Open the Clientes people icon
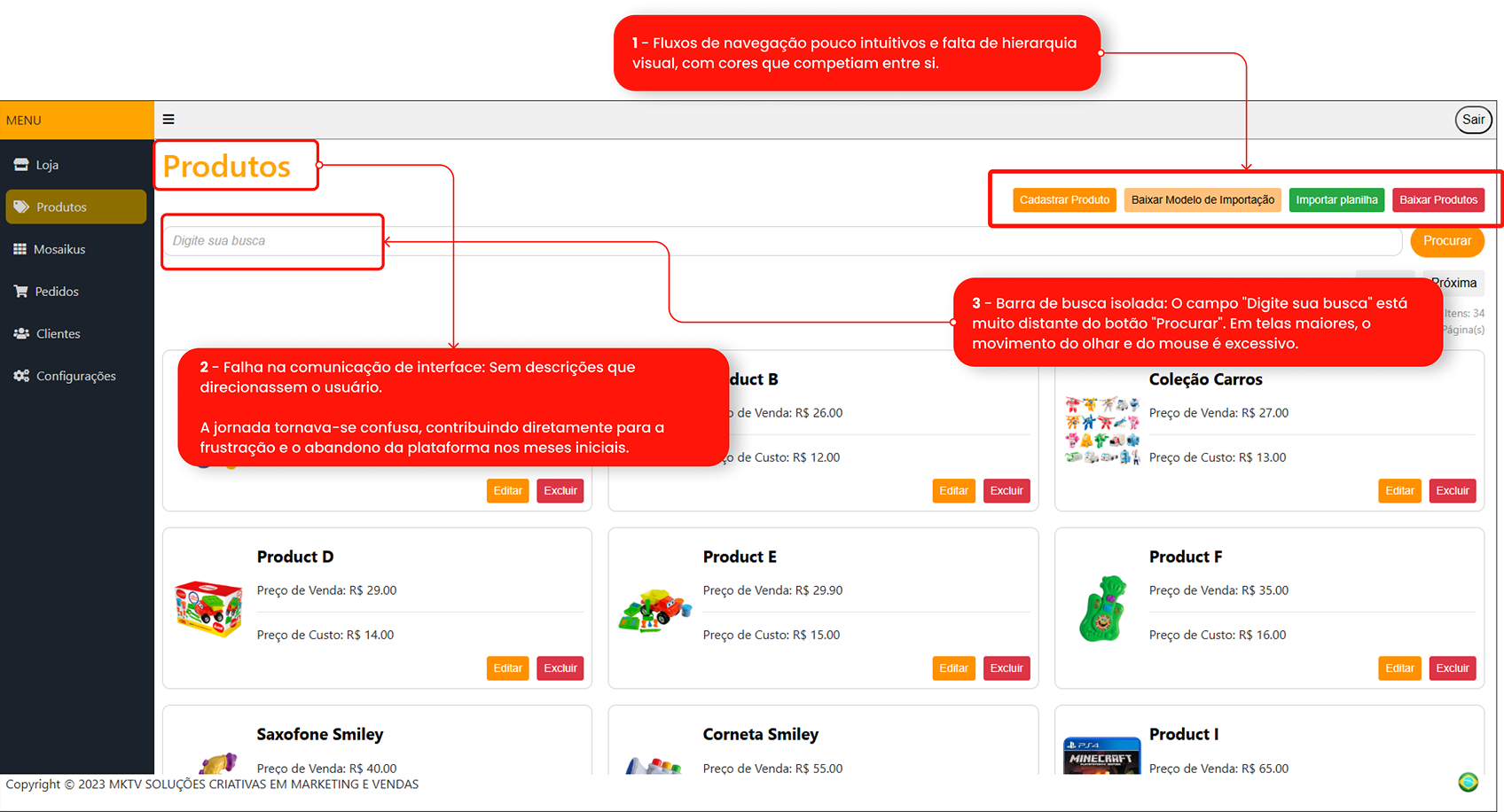The image size is (1504, 812). [x=21, y=333]
